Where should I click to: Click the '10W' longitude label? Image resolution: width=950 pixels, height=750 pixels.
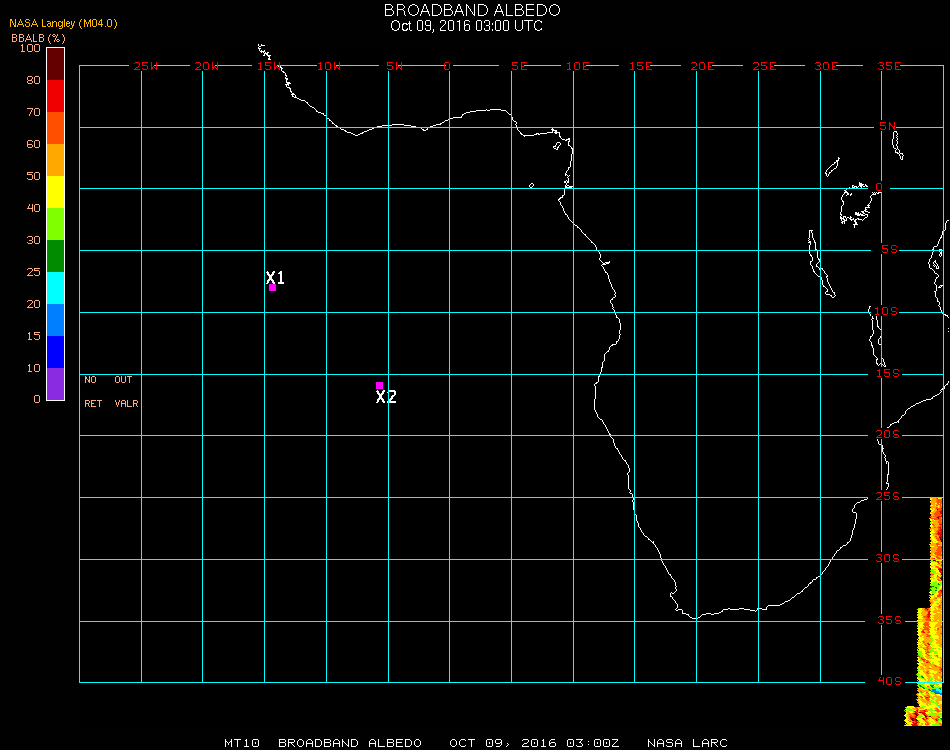(329, 66)
